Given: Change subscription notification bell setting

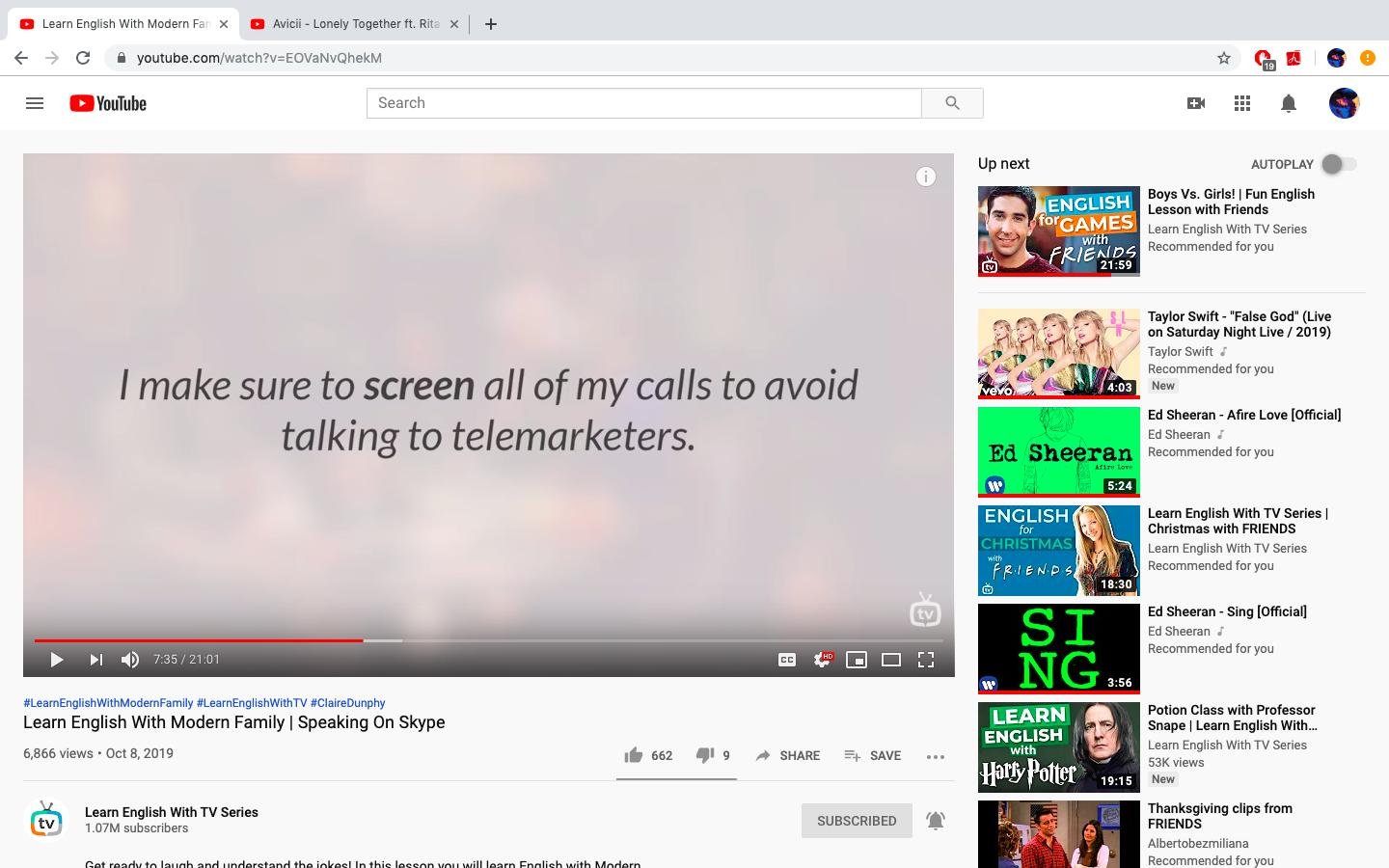Looking at the screenshot, I should click(x=936, y=821).
